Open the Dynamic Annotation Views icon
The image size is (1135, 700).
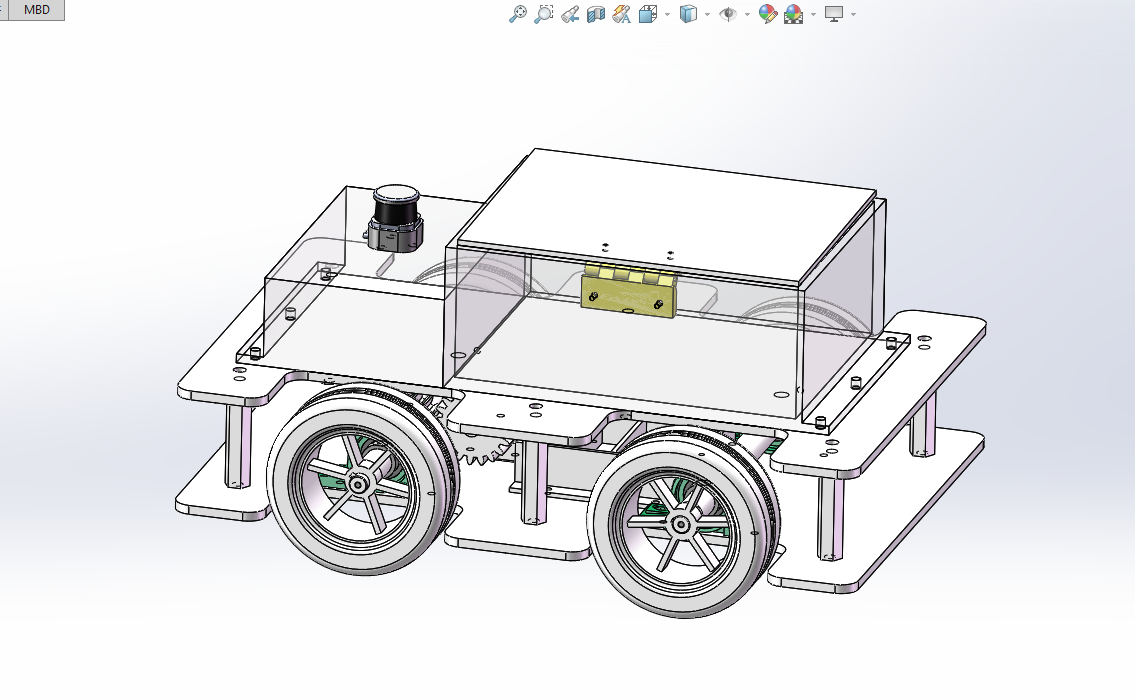(621, 14)
